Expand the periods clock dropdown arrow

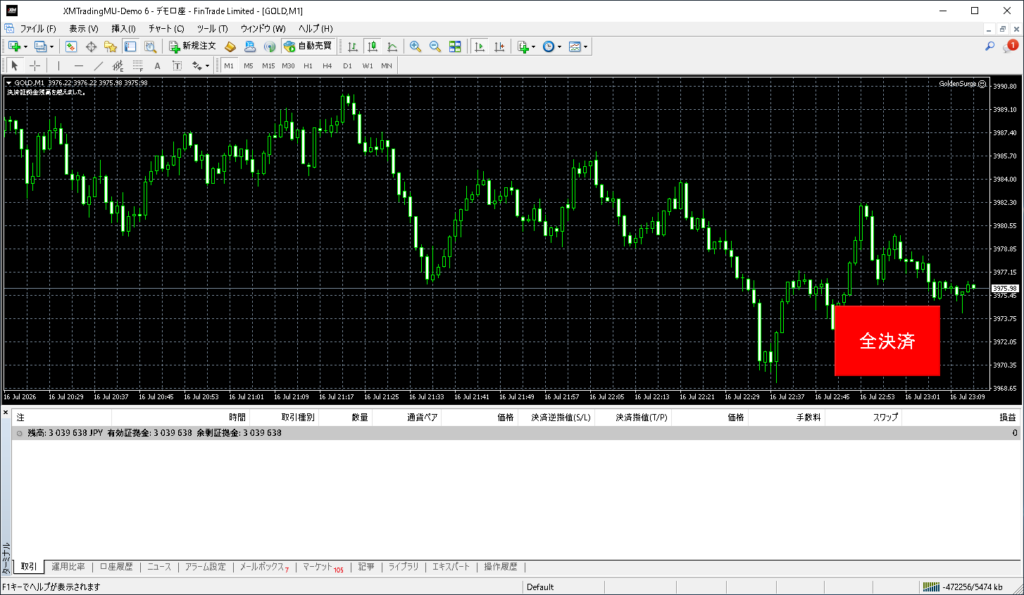tap(560, 47)
